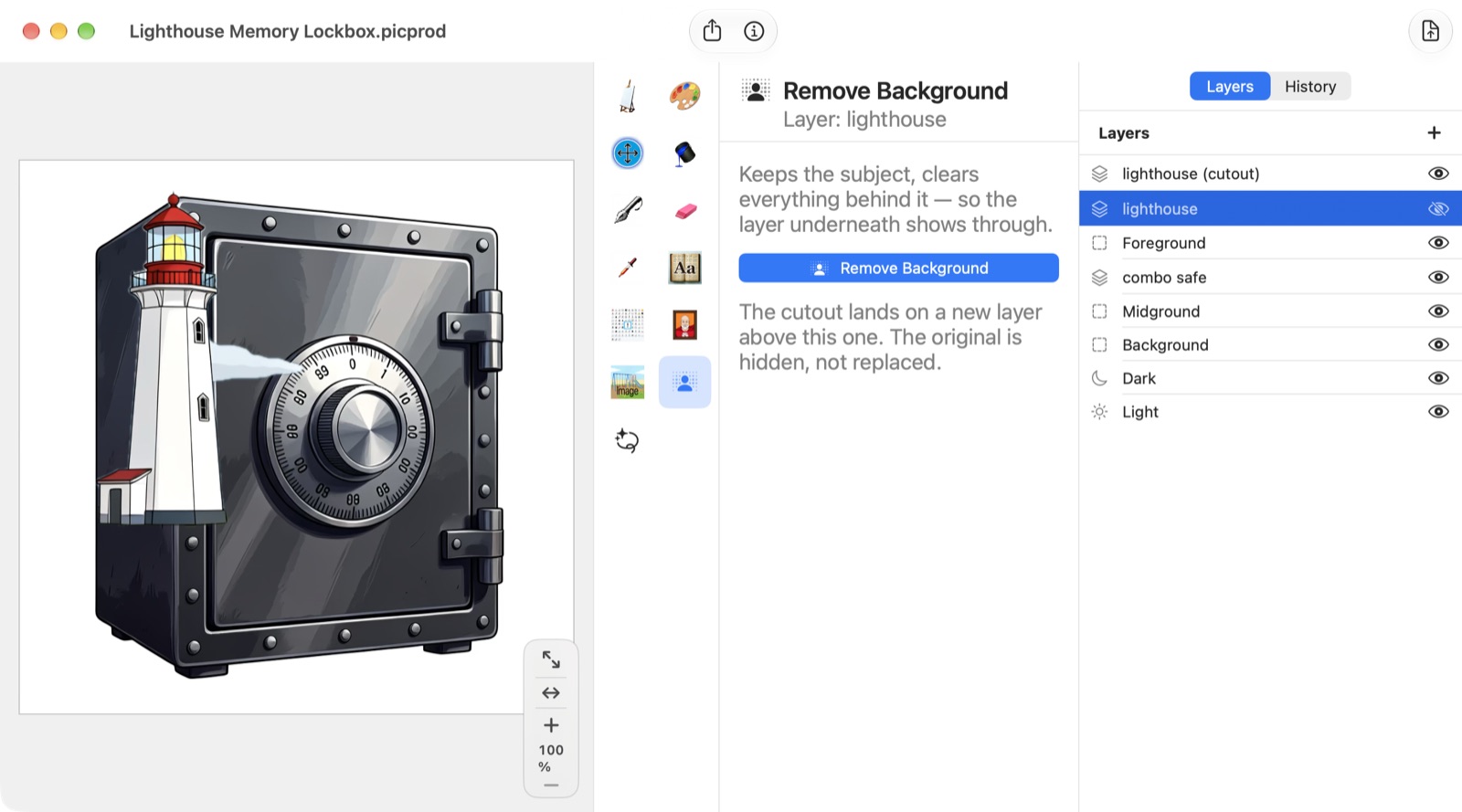Viewport: 1462px width, 812px height.
Task: Switch to the Layers tab
Action: (x=1230, y=86)
